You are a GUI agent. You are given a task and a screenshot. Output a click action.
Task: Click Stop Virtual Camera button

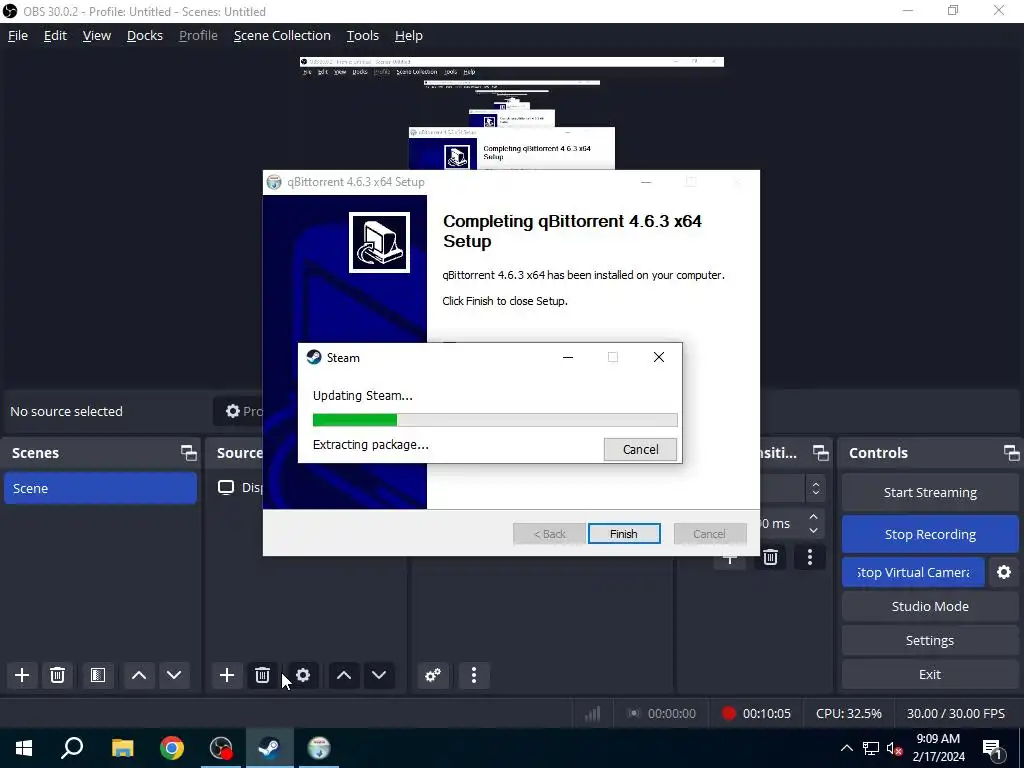tap(913, 572)
